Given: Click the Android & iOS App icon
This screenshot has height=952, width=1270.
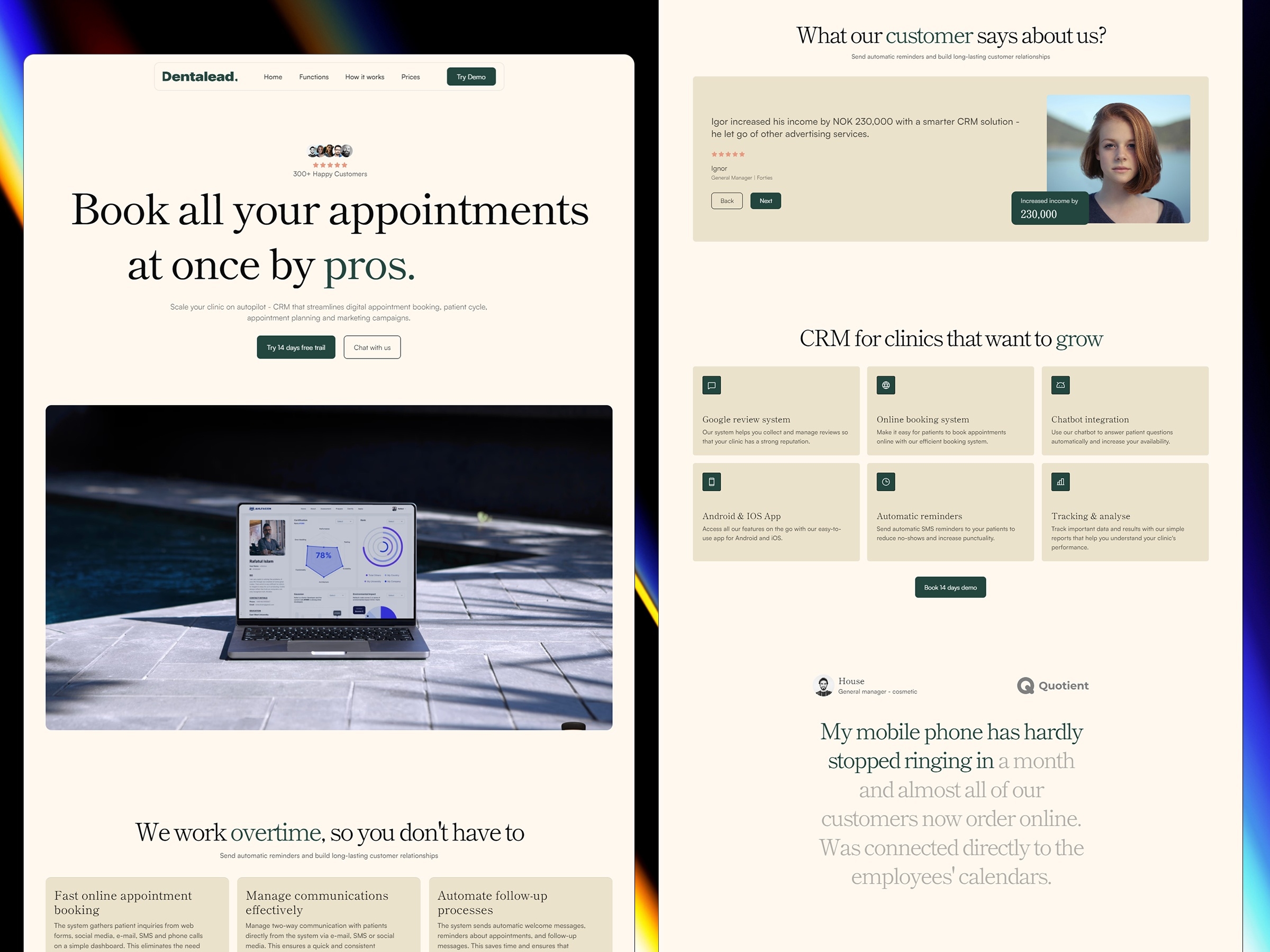Looking at the screenshot, I should click(x=711, y=481).
